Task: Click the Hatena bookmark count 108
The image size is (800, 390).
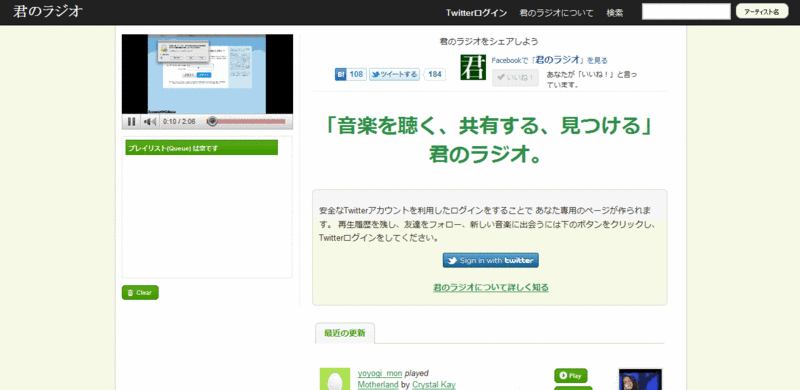Action: (357, 75)
